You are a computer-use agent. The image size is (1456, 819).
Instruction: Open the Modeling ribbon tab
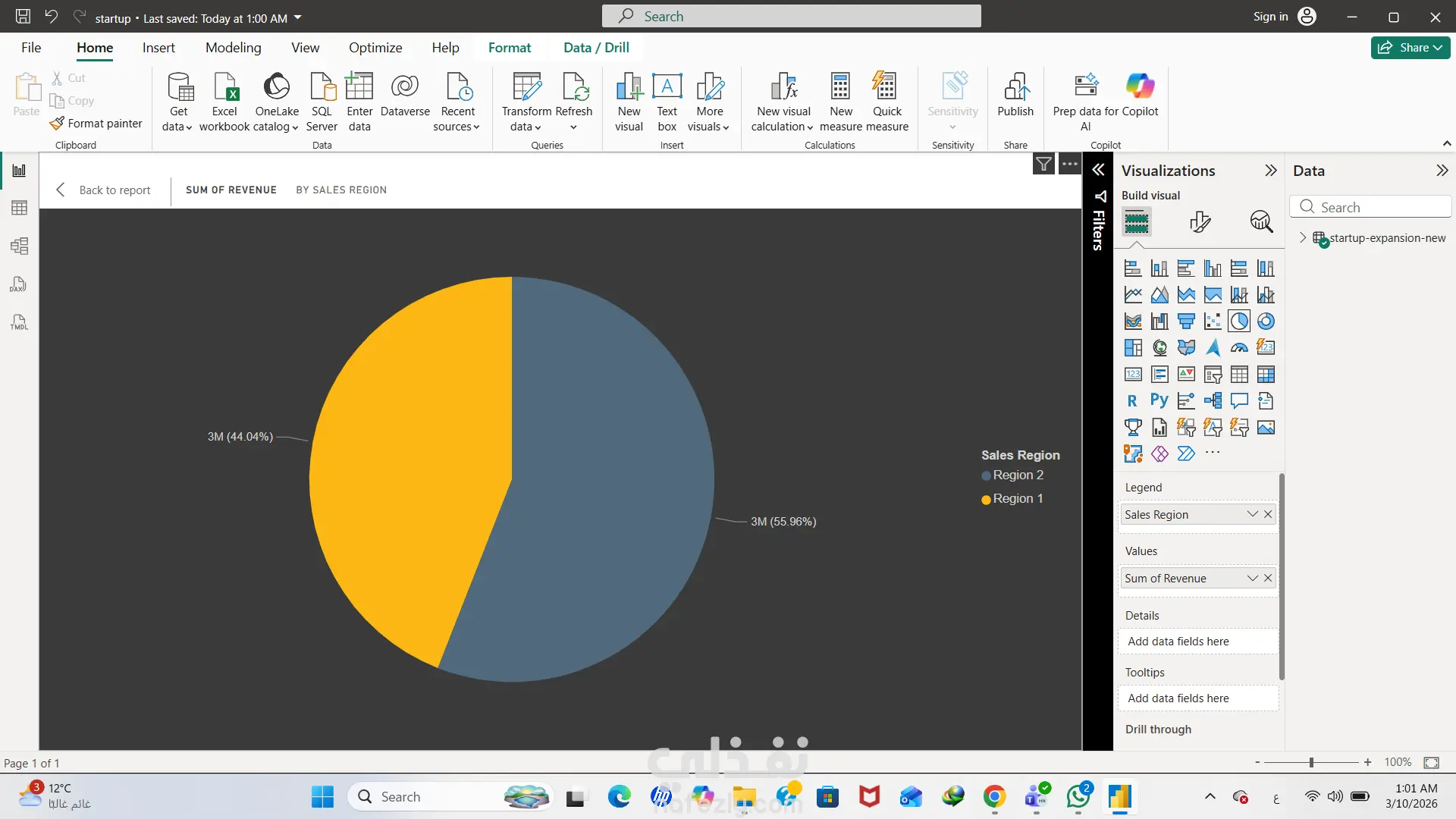(233, 48)
